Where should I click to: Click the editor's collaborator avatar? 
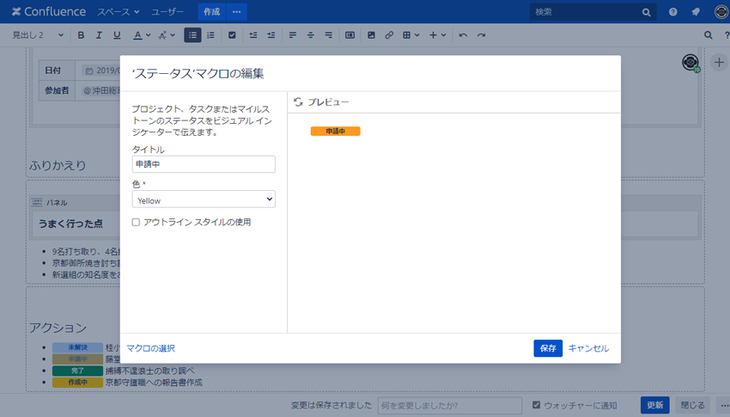click(x=690, y=62)
